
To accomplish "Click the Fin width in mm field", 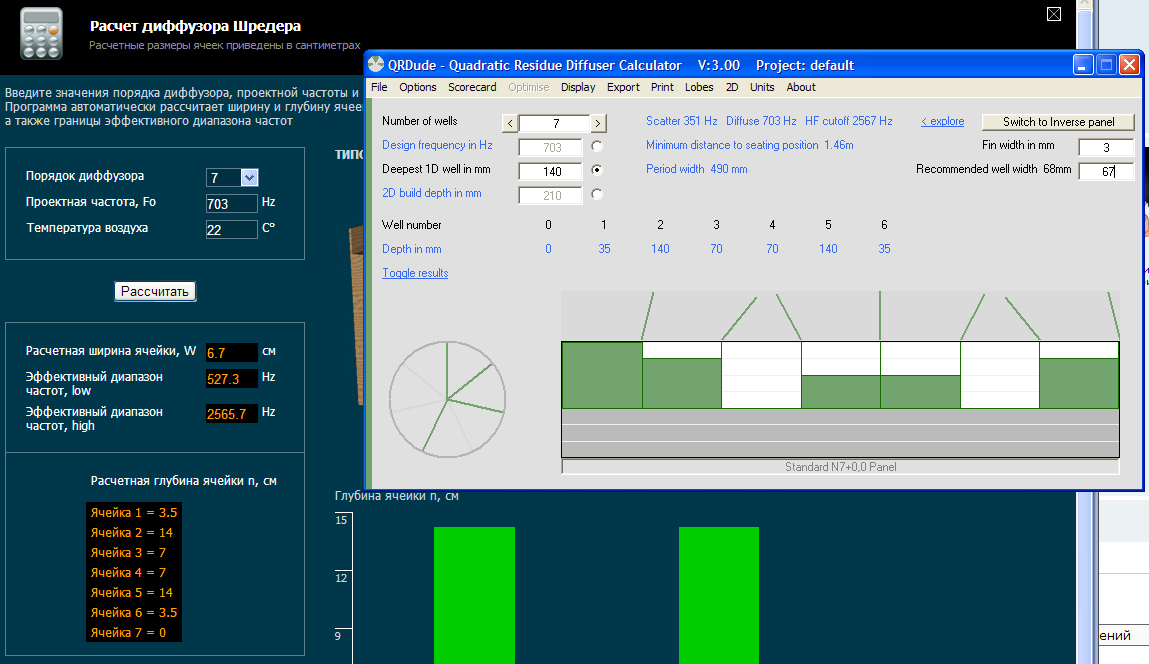I will [x=1106, y=147].
